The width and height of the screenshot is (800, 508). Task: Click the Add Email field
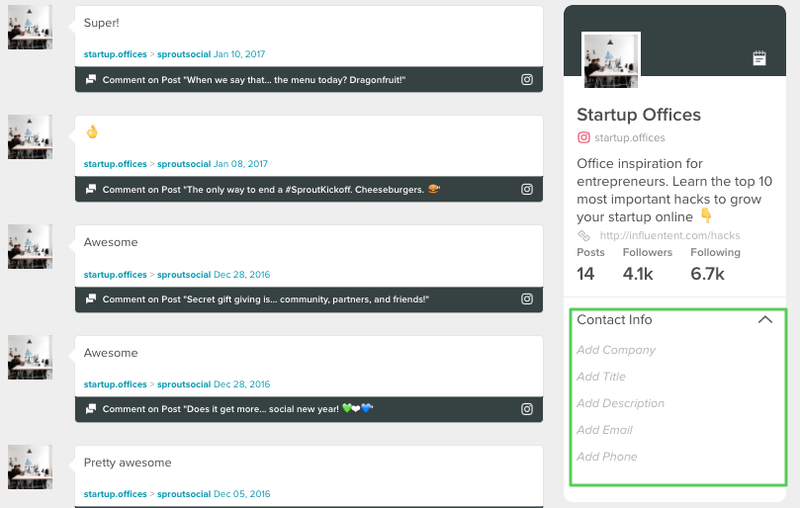[x=605, y=430]
